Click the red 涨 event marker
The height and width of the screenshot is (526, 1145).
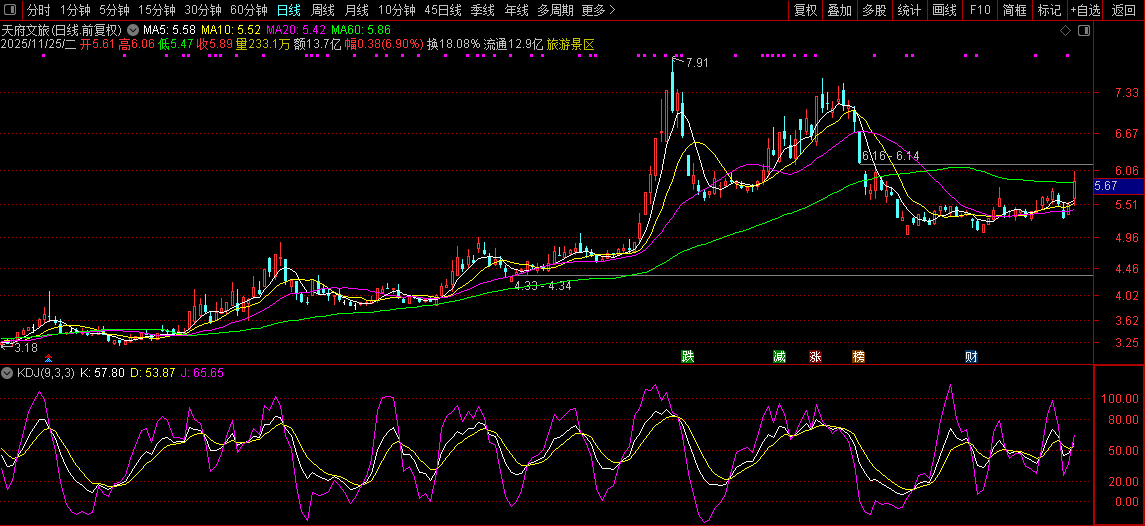pyautogui.click(x=815, y=357)
